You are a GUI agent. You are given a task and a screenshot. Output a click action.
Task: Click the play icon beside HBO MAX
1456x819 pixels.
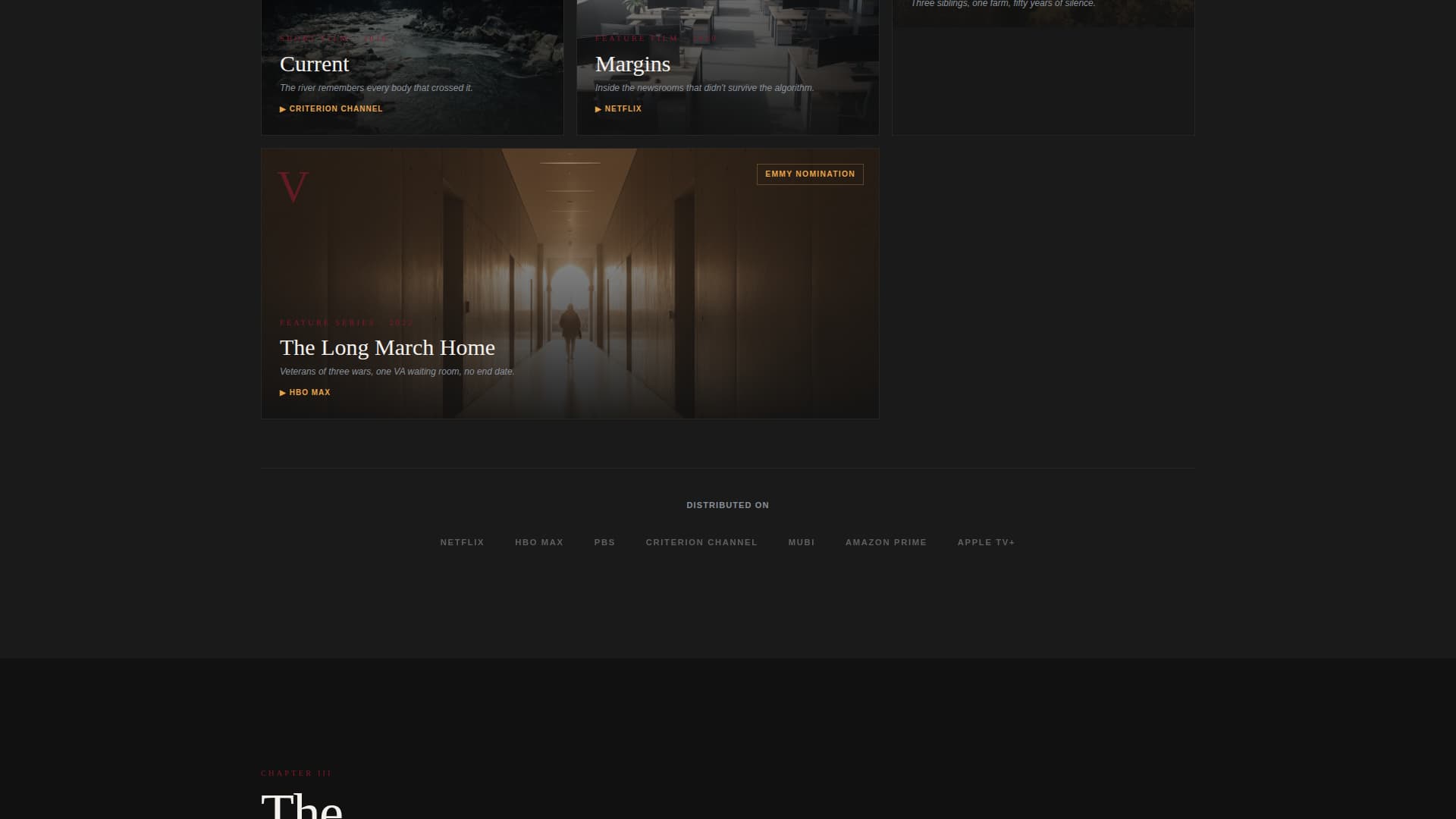point(282,392)
